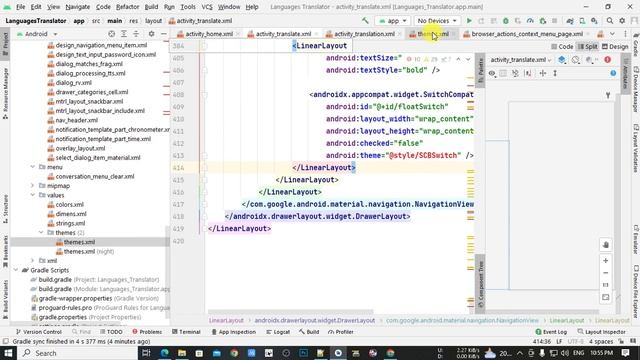
Task: Switch editor to Design view mode
Action: pyautogui.click(x=615, y=47)
